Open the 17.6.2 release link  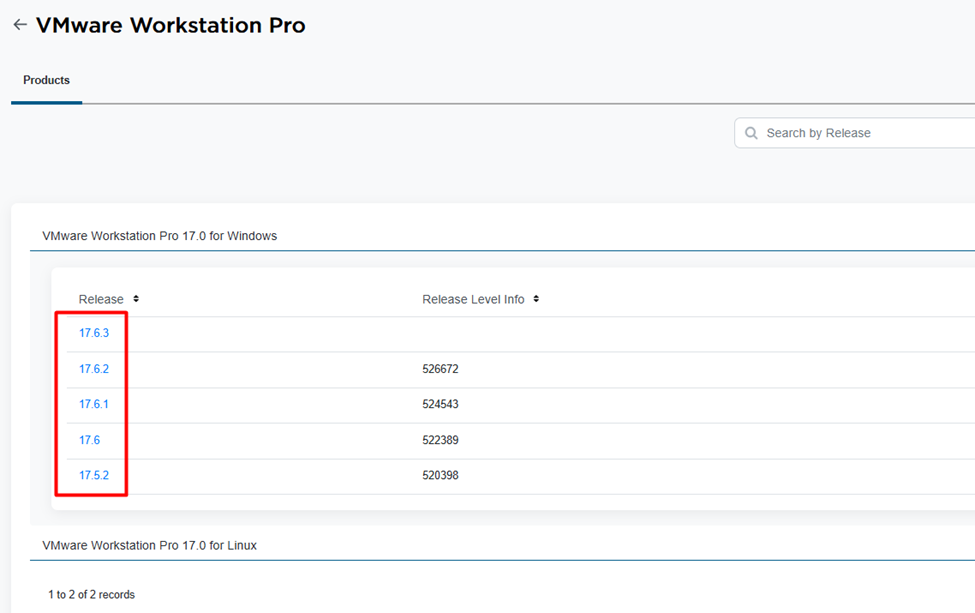point(94,369)
